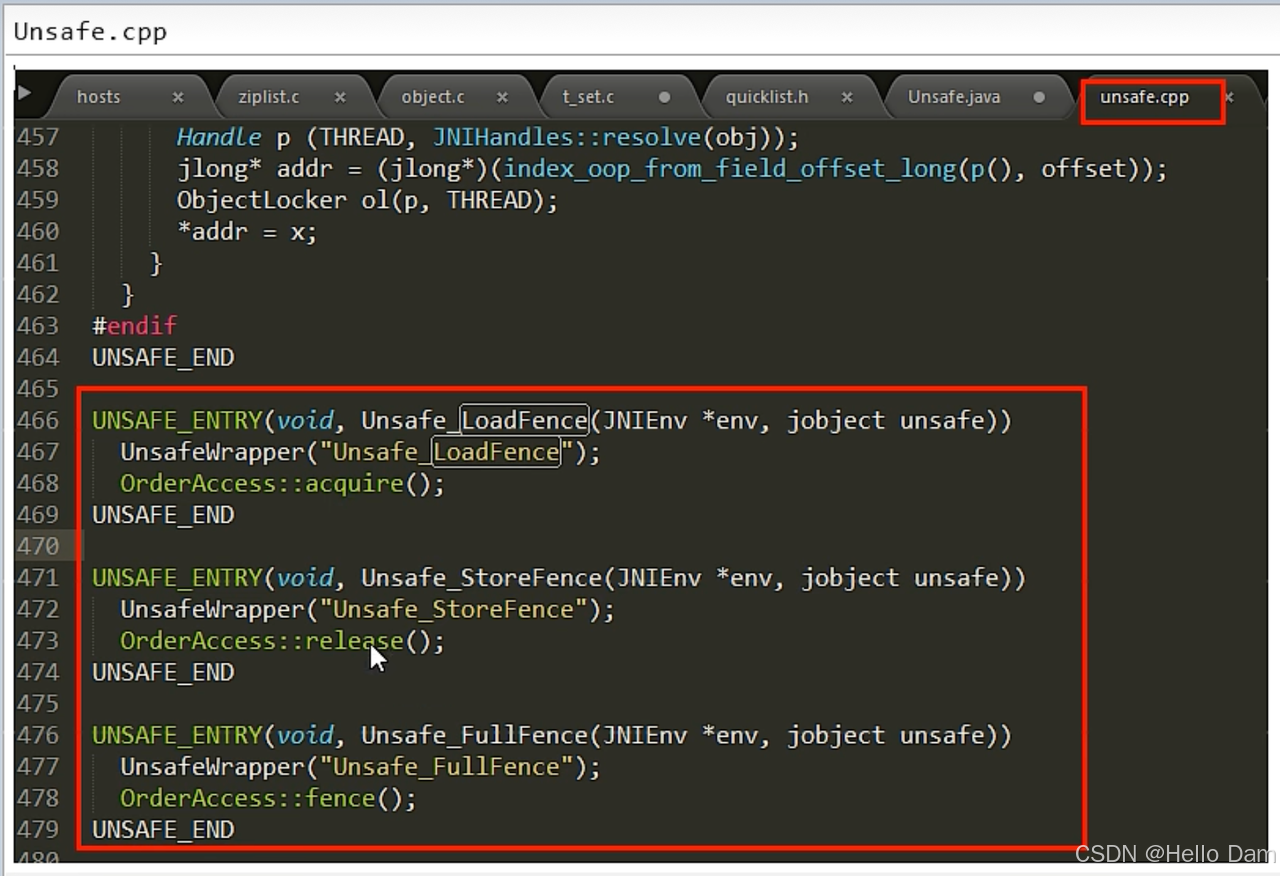
Task: Close the ziplist.c tab
Action: (x=340, y=97)
